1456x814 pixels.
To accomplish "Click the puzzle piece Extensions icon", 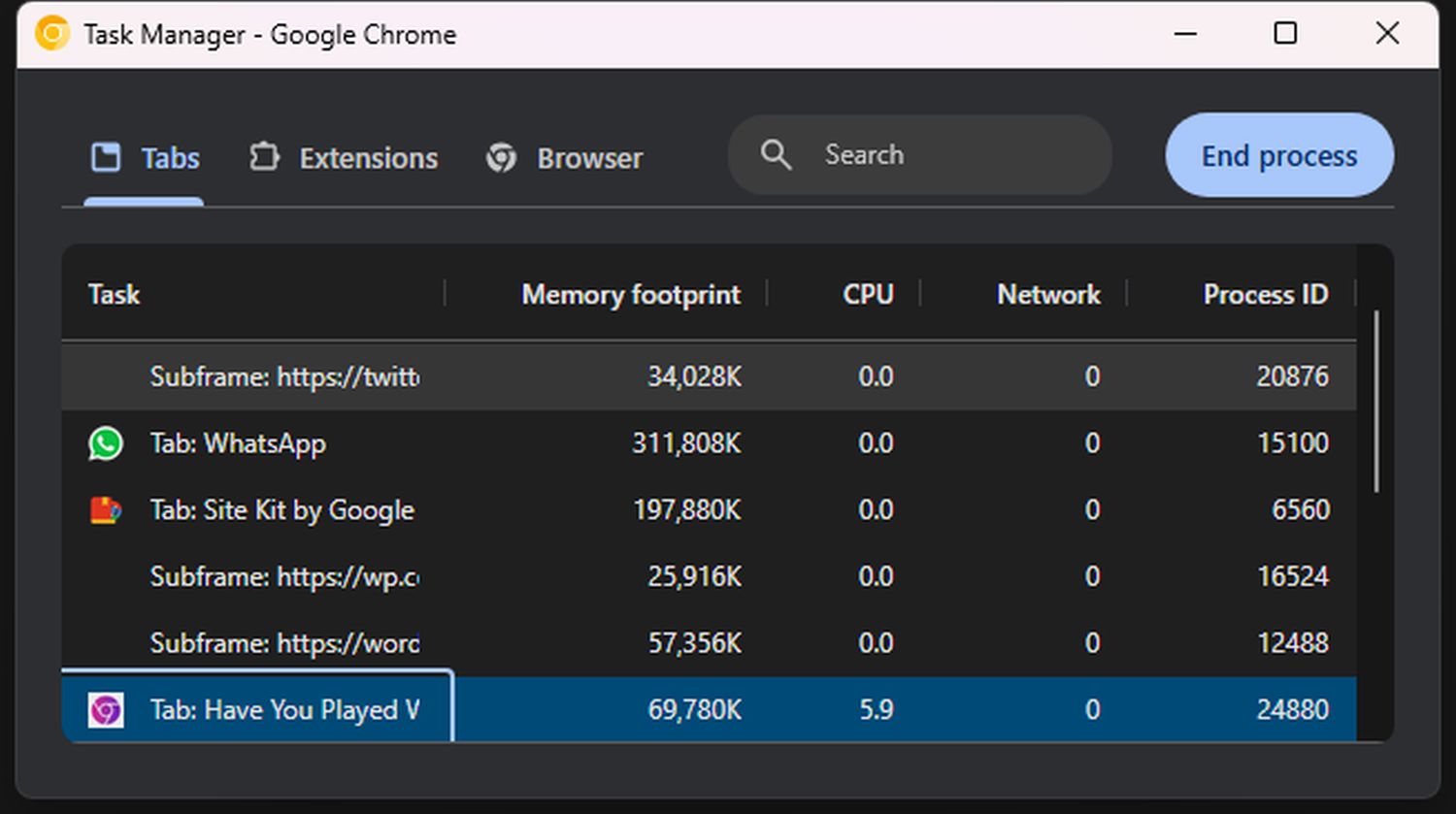I will (264, 157).
